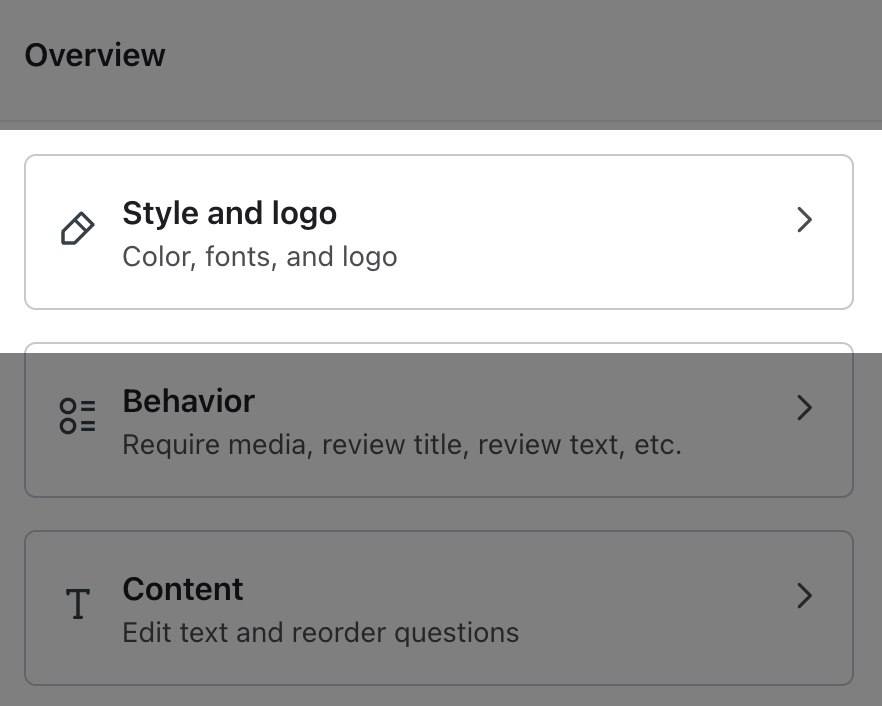882x706 pixels.
Task: Click the Style and logo title text
Action: pyautogui.click(x=230, y=213)
